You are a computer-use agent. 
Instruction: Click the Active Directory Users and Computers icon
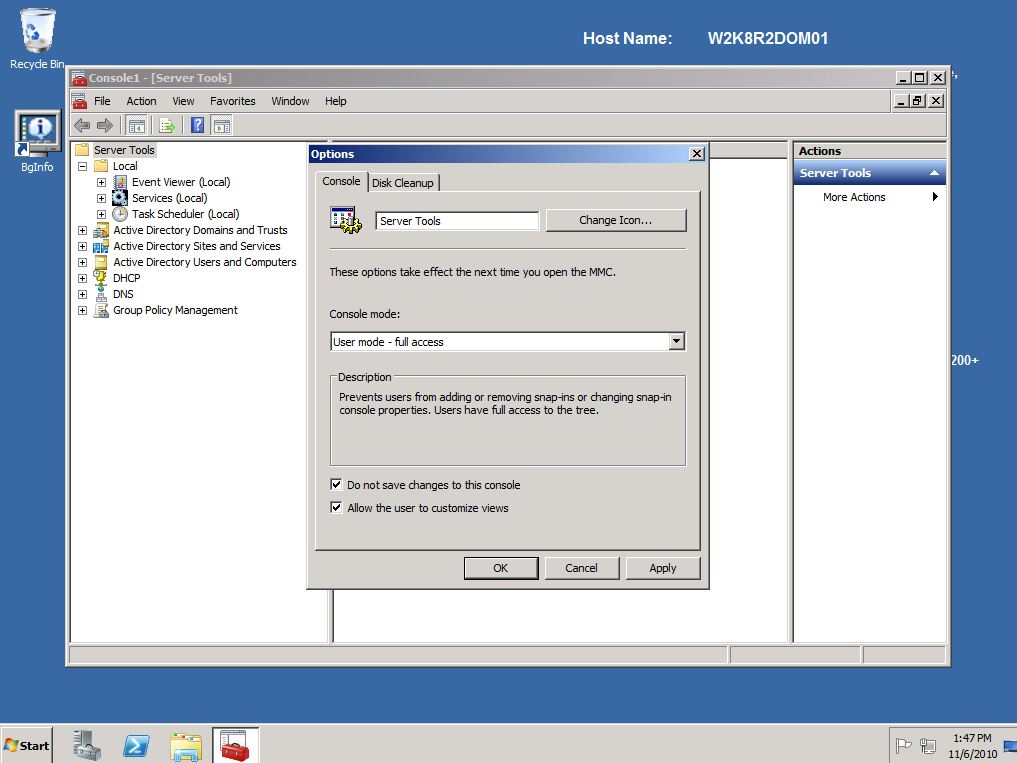[101, 262]
